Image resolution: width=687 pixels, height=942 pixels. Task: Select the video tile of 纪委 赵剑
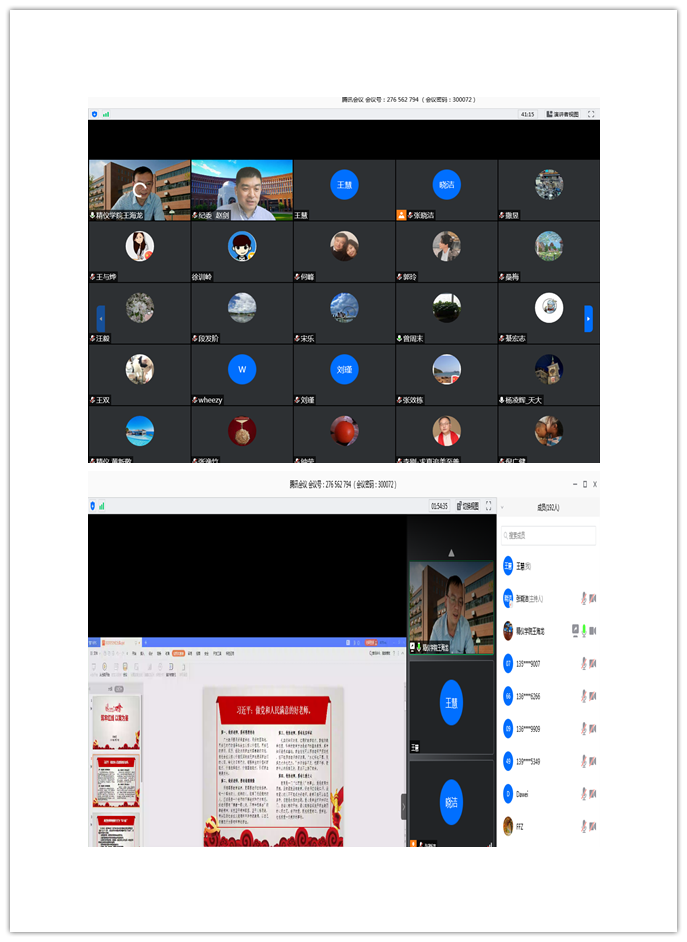pos(242,190)
